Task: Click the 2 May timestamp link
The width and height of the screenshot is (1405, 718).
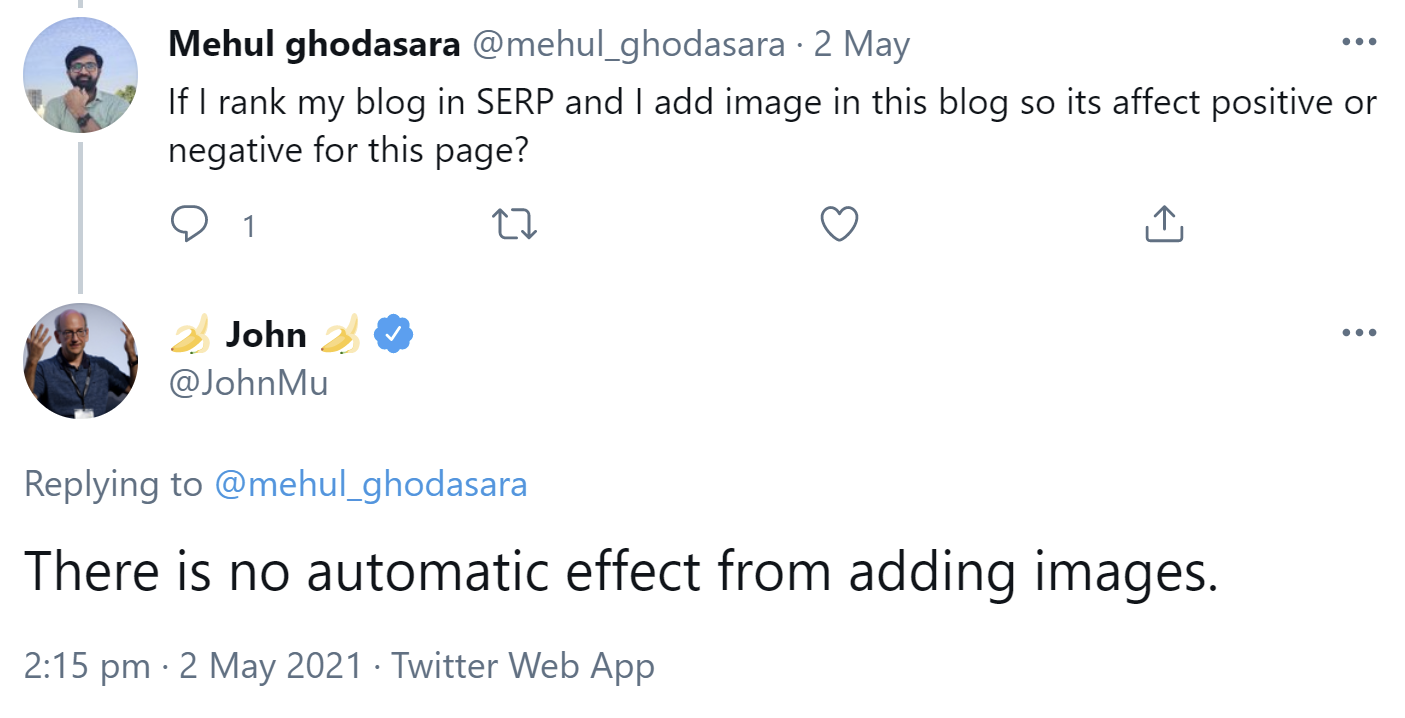Action: [862, 45]
